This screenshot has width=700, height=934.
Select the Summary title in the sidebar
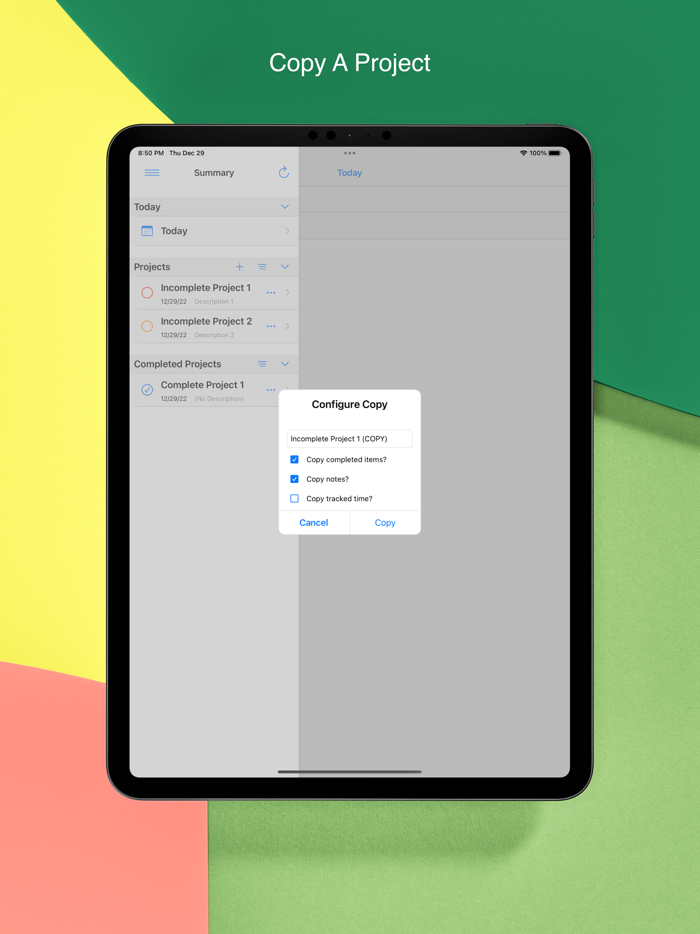(x=214, y=173)
